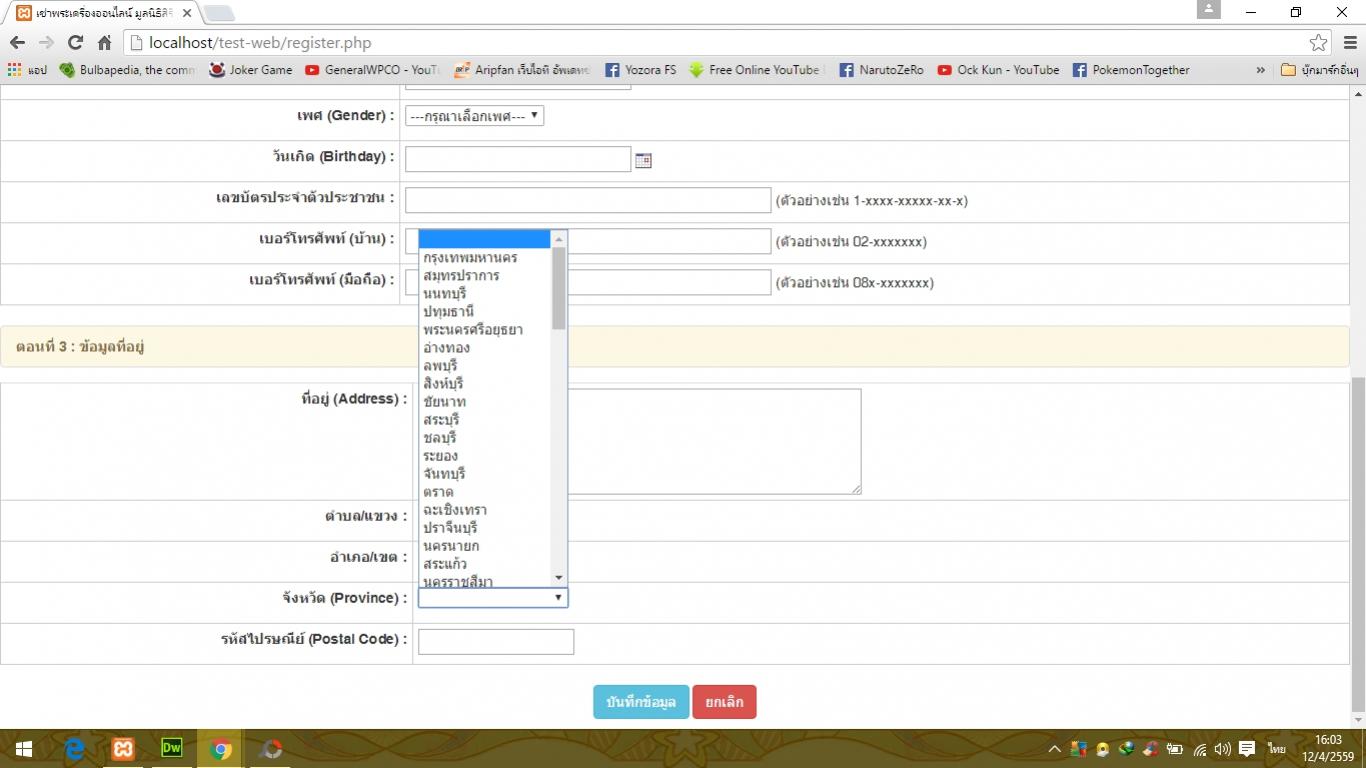Select กรุงเทพมหานคร from the province list

coord(470,258)
